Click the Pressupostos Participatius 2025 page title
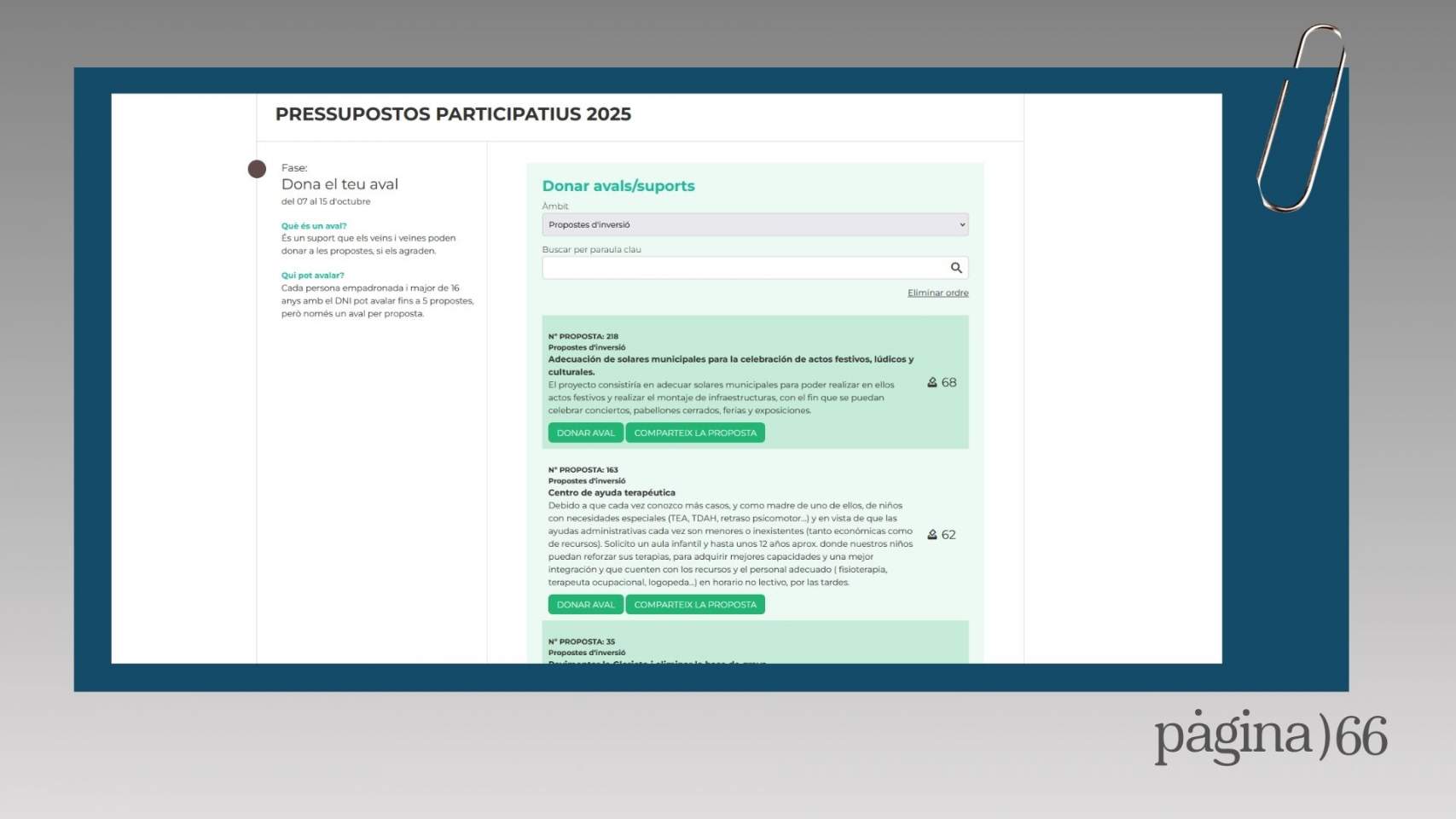 [453, 114]
